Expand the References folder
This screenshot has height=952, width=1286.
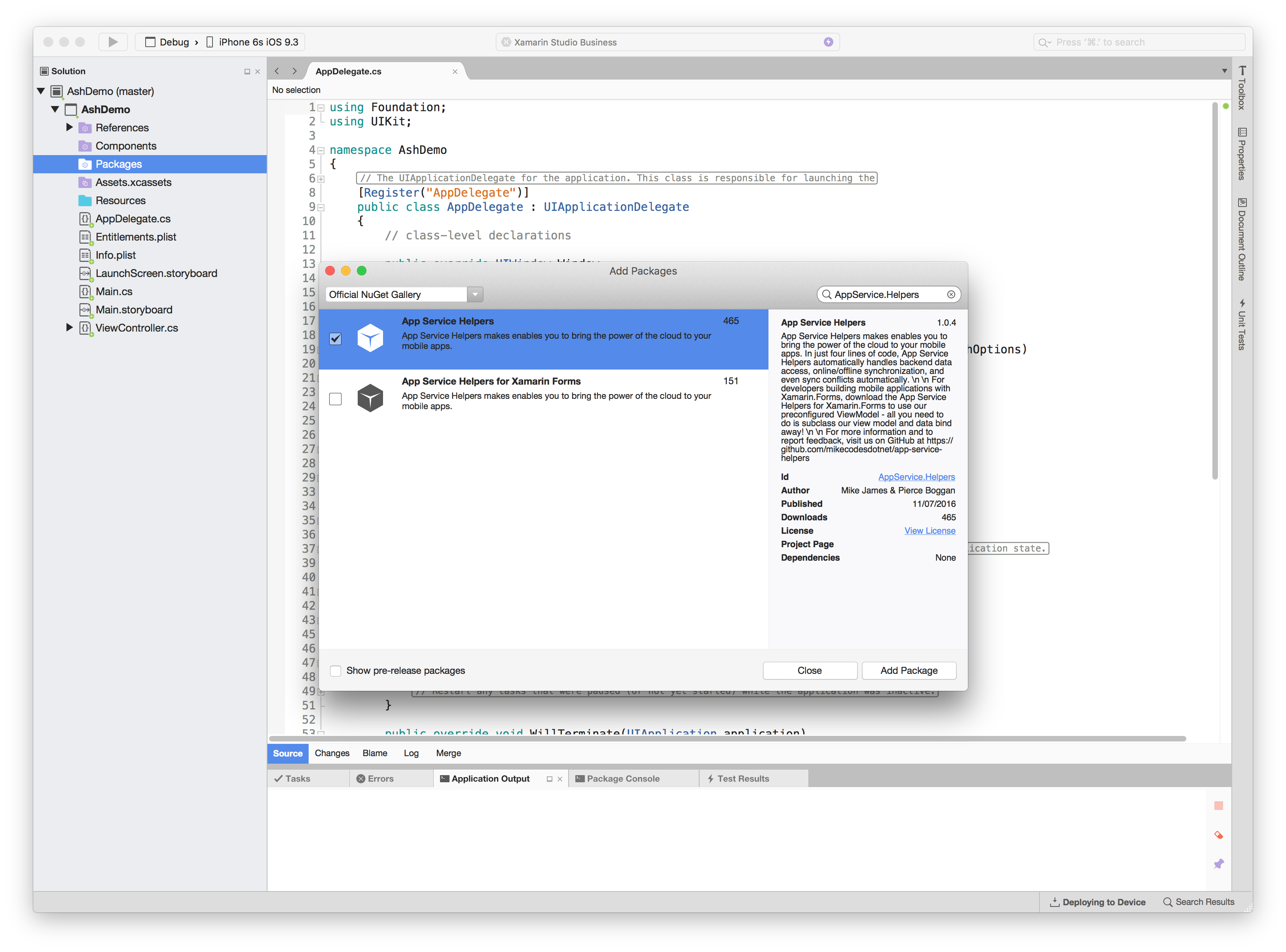coord(70,127)
